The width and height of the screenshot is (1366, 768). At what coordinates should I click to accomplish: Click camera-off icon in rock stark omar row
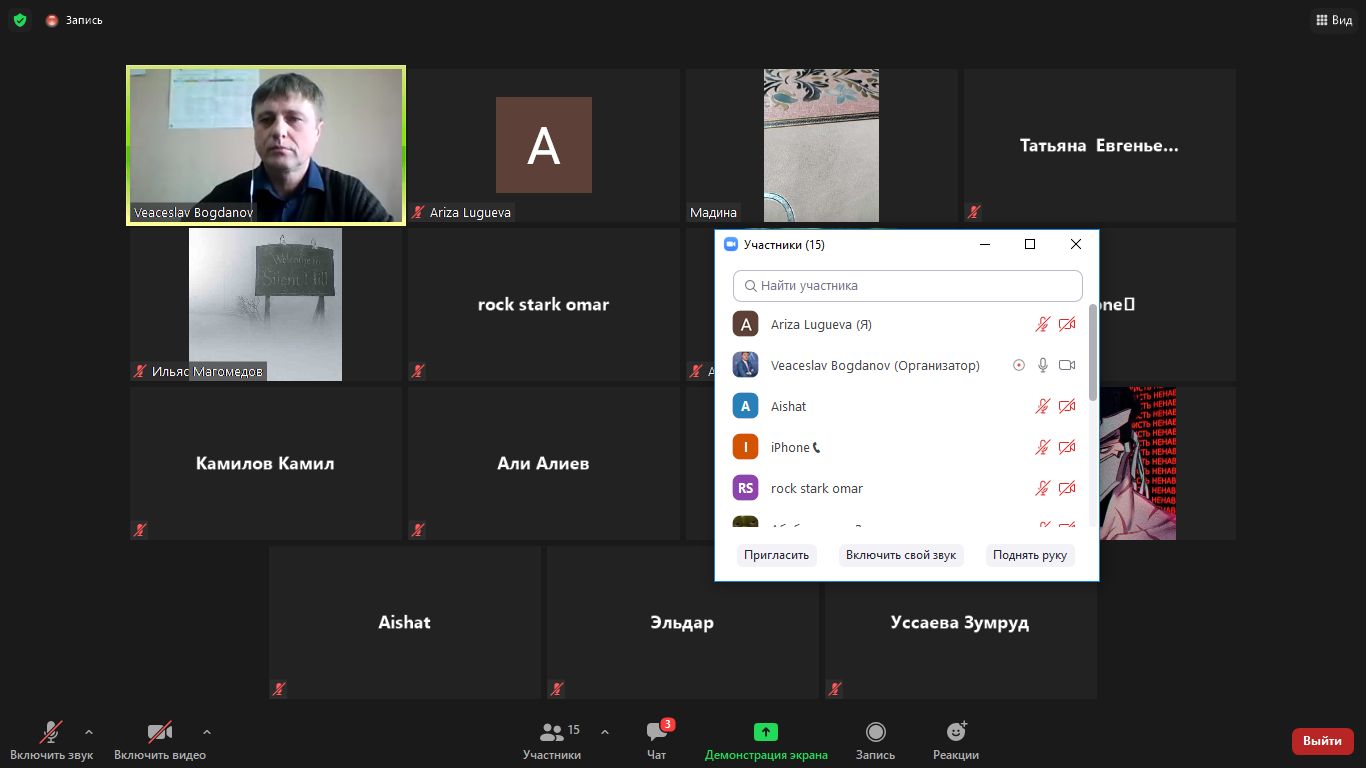click(x=1067, y=488)
